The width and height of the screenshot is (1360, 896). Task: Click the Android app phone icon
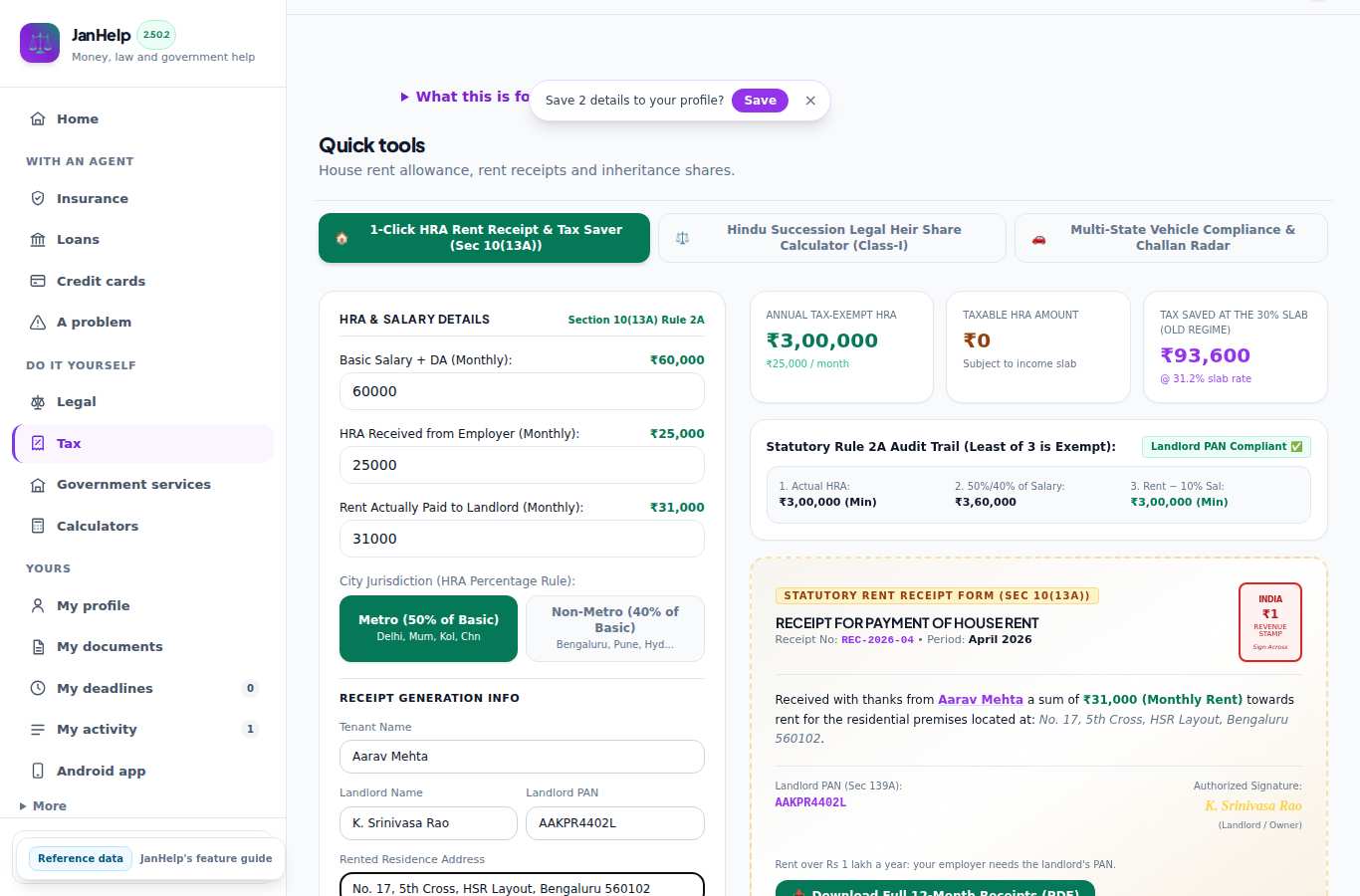(38, 771)
